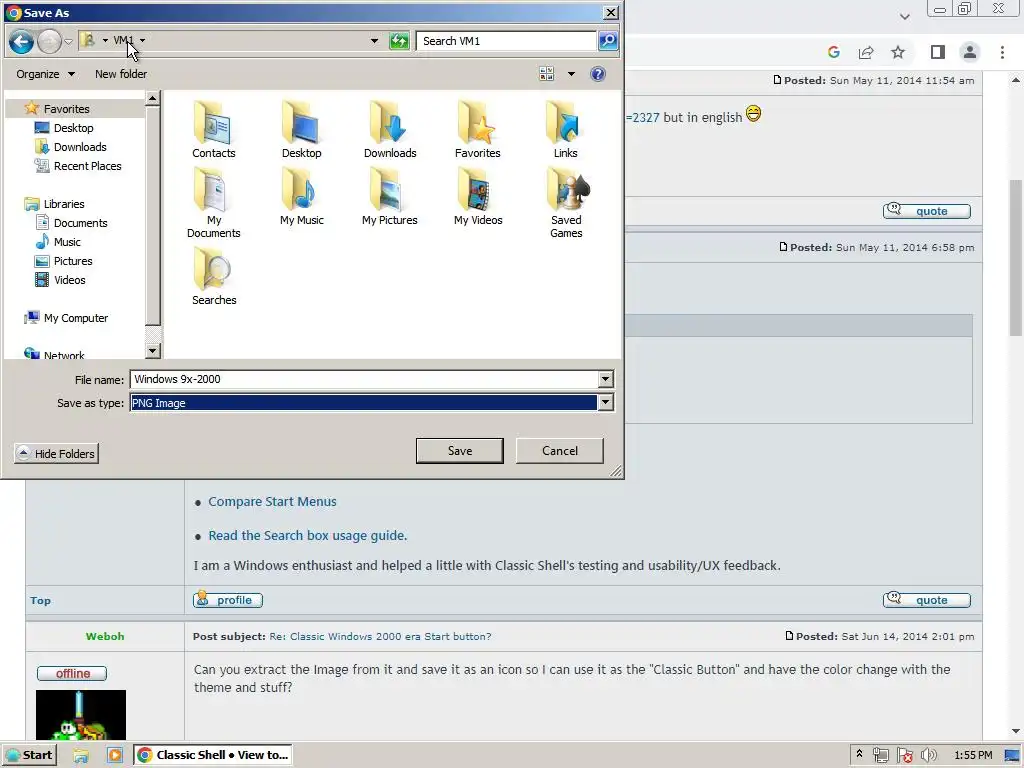
Task: Bookmark this page with the star icon
Action: [898, 52]
